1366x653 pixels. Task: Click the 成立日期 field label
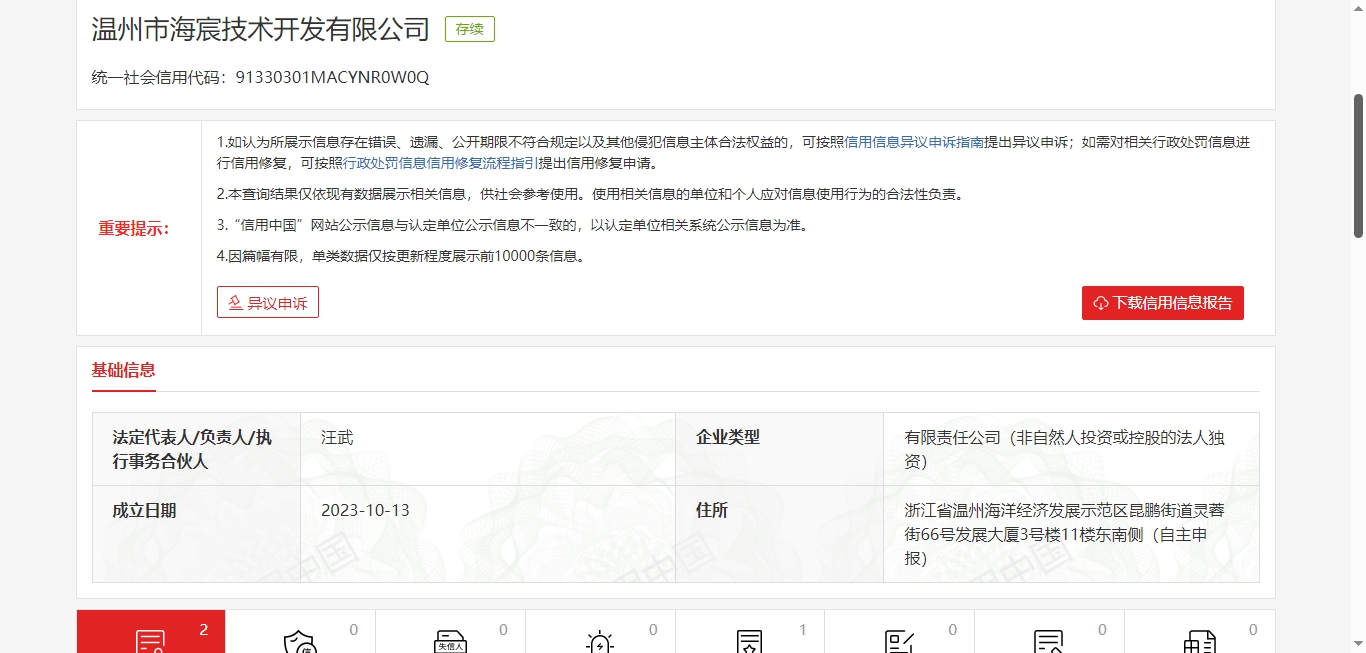pos(144,510)
